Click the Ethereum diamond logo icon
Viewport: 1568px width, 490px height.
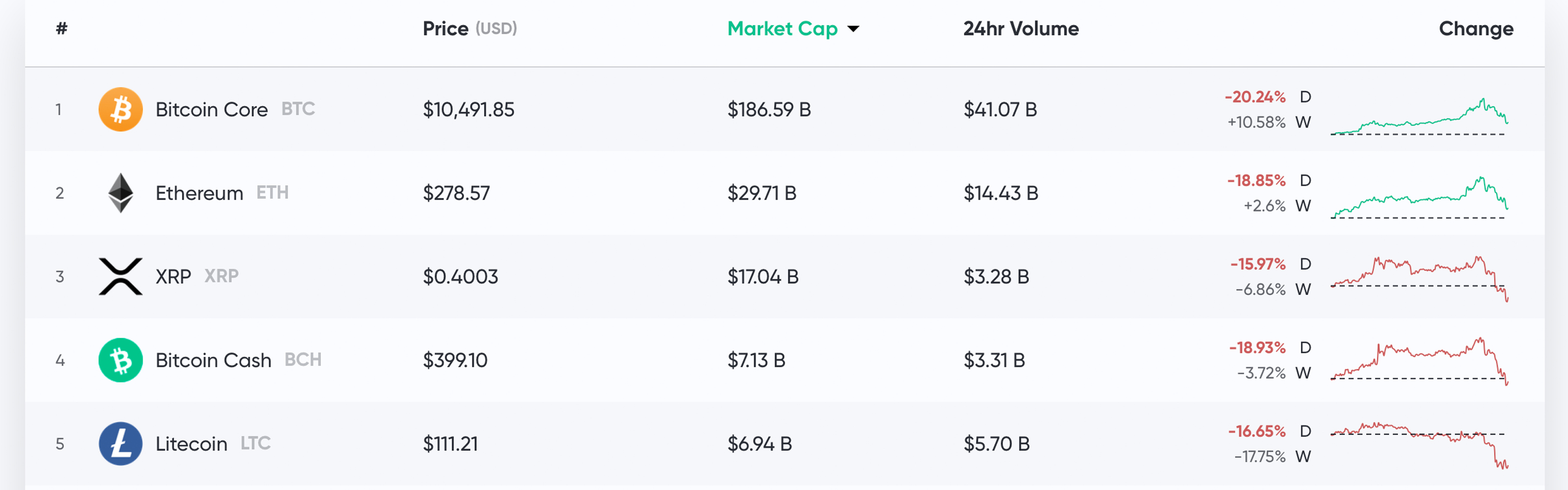click(121, 193)
